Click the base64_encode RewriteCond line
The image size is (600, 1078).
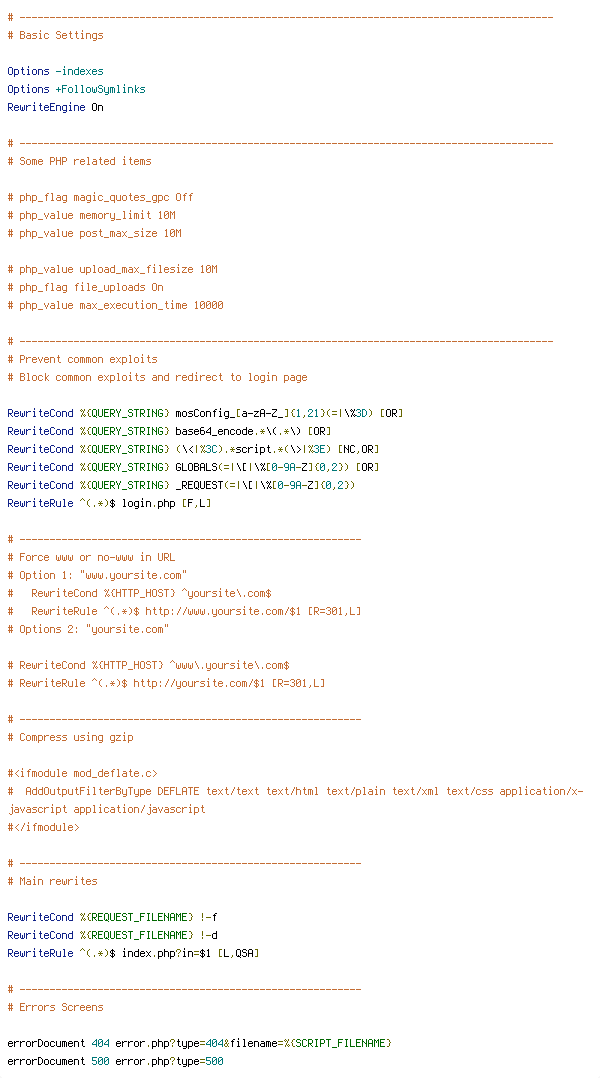[170, 431]
